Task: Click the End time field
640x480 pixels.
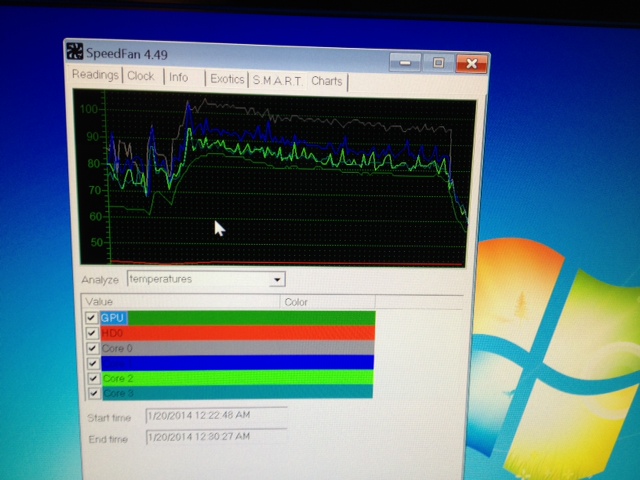Action: (x=216, y=437)
